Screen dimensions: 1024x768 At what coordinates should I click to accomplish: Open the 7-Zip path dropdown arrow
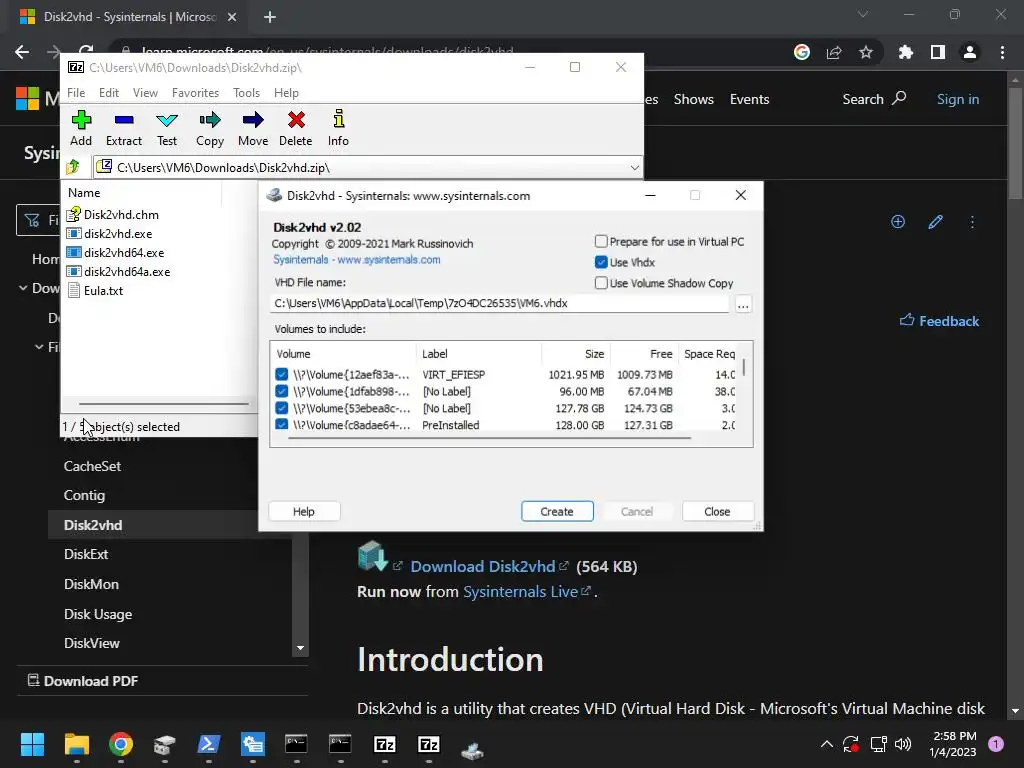click(x=634, y=168)
